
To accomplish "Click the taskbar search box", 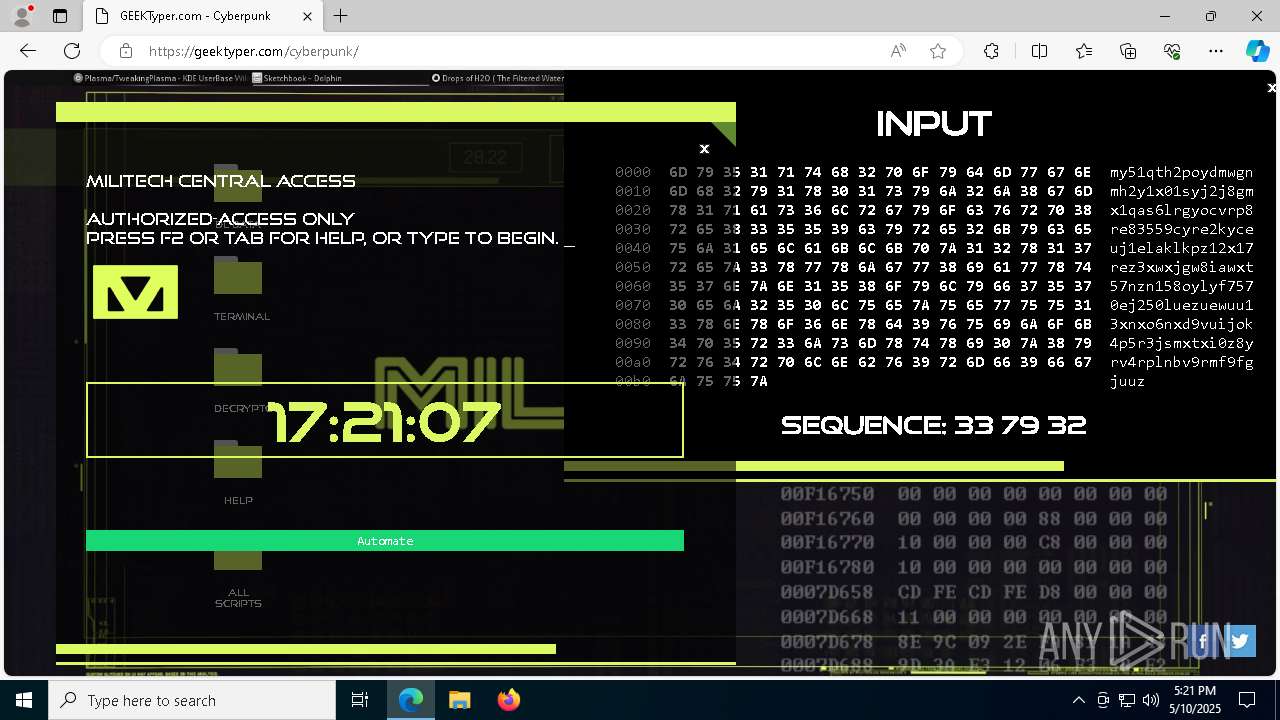I will 192,700.
